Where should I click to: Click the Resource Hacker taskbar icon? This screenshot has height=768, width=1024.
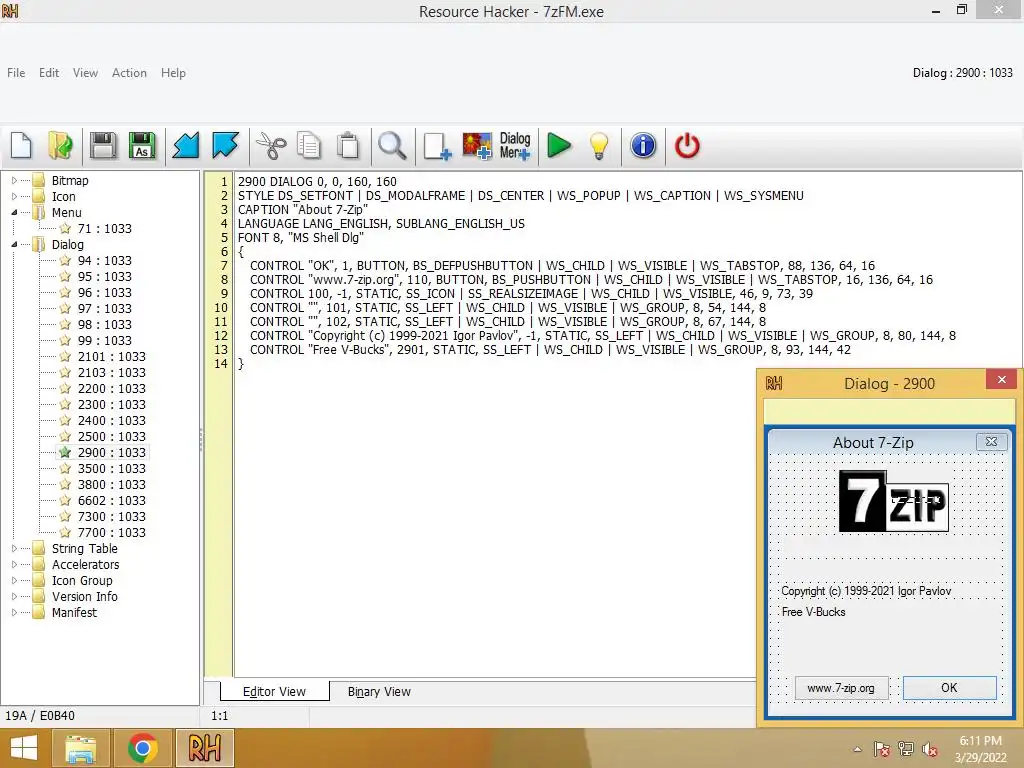coord(204,748)
